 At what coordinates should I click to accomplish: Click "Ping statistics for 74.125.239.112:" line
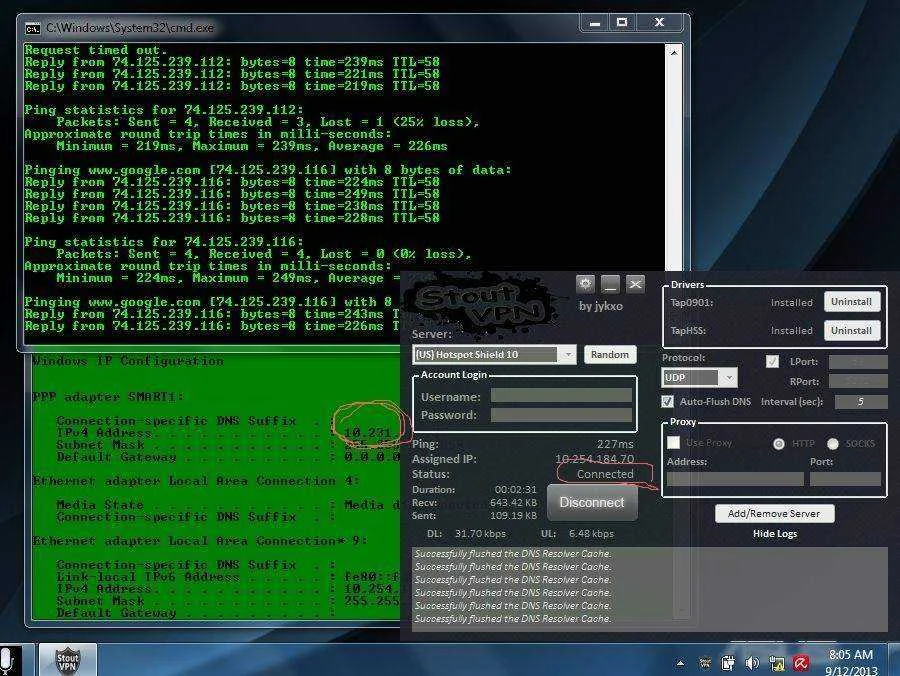click(x=164, y=110)
